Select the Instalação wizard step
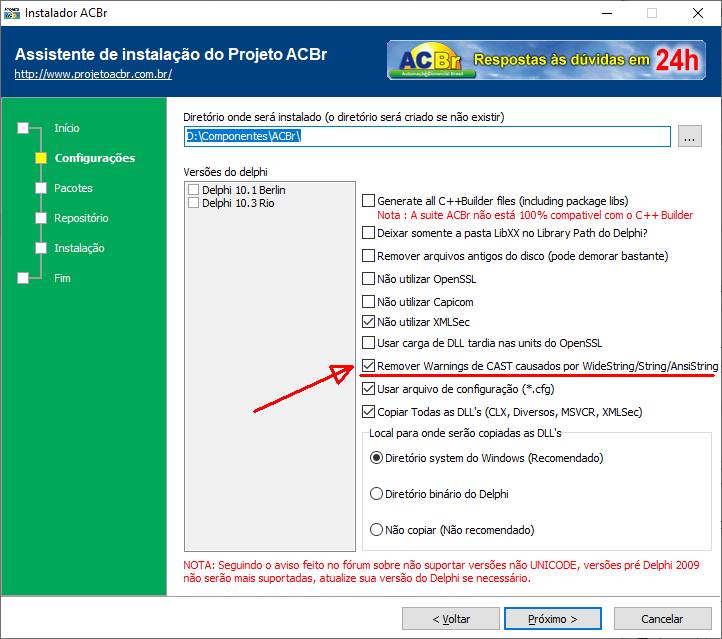722x639 pixels. point(79,248)
